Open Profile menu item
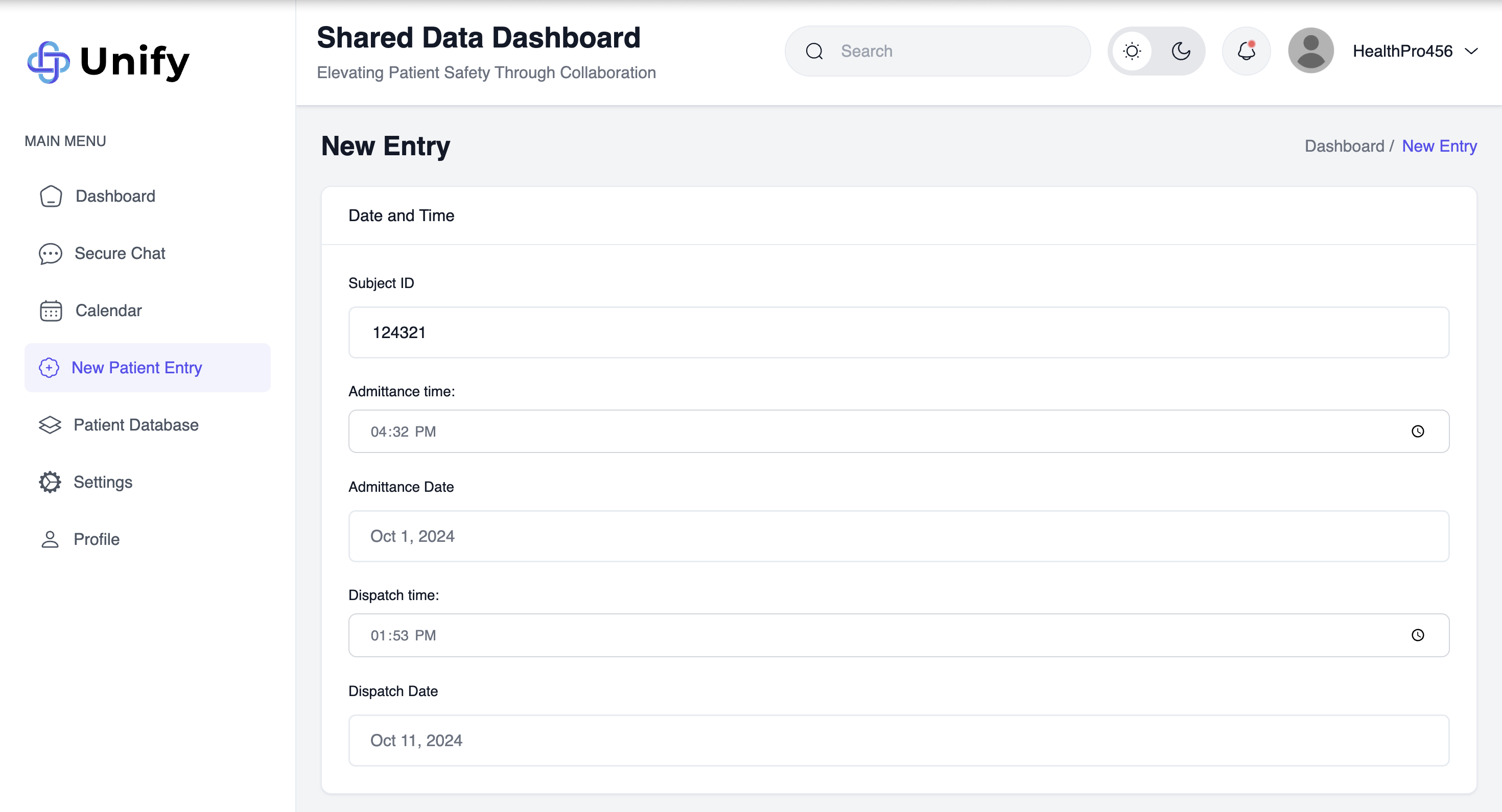The height and width of the screenshot is (812, 1502). [96, 539]
